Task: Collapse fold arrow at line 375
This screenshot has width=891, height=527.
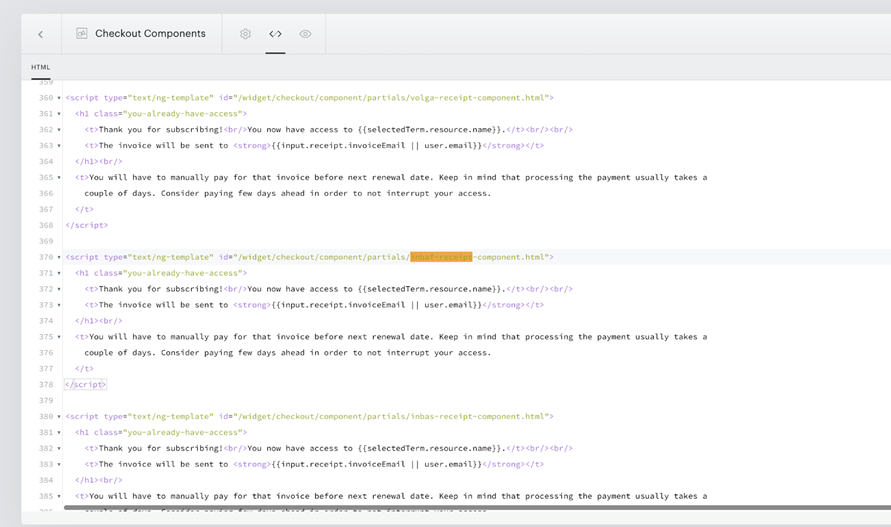Action: point(59,337)
